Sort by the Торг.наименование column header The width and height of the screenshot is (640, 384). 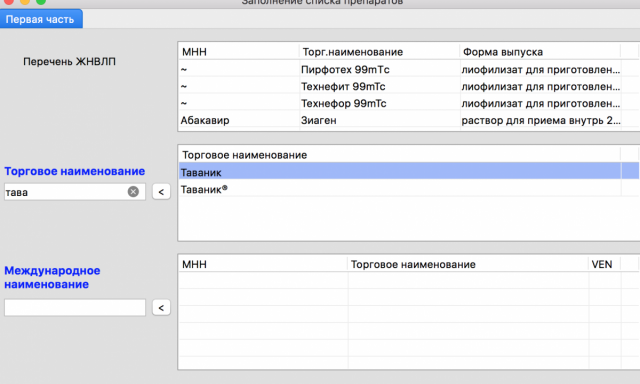tap(379, 52)
